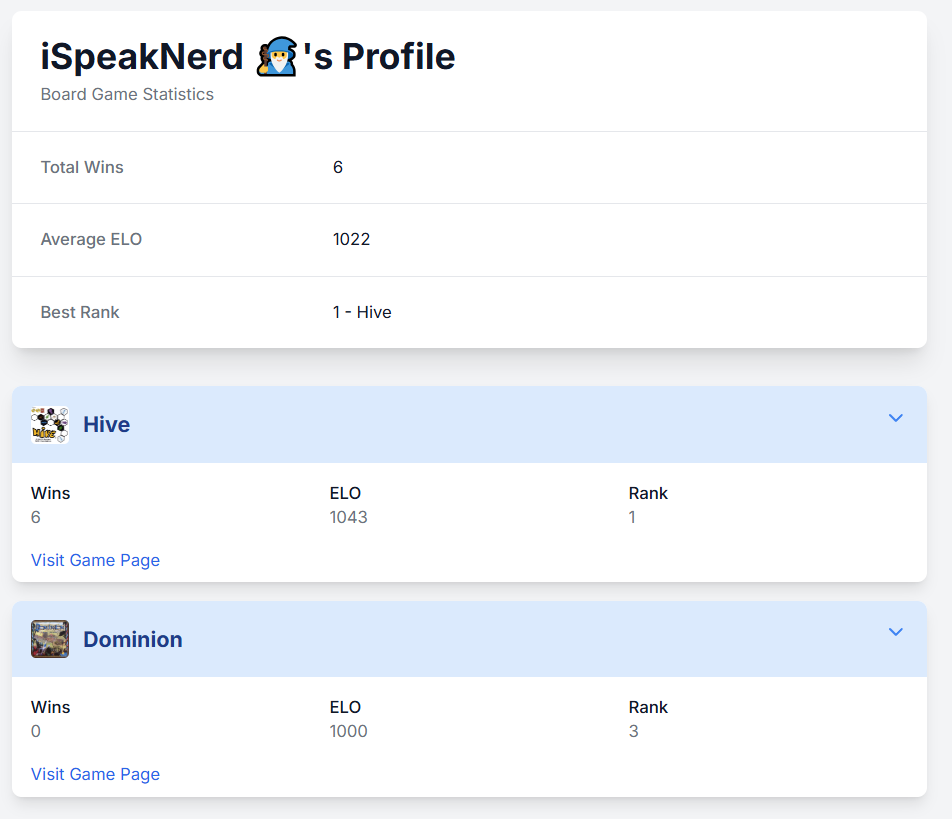The height and width of the screenshot is (819, 952).
Task: Collapse the Dominion section chevron
Action: click(896, 632)
